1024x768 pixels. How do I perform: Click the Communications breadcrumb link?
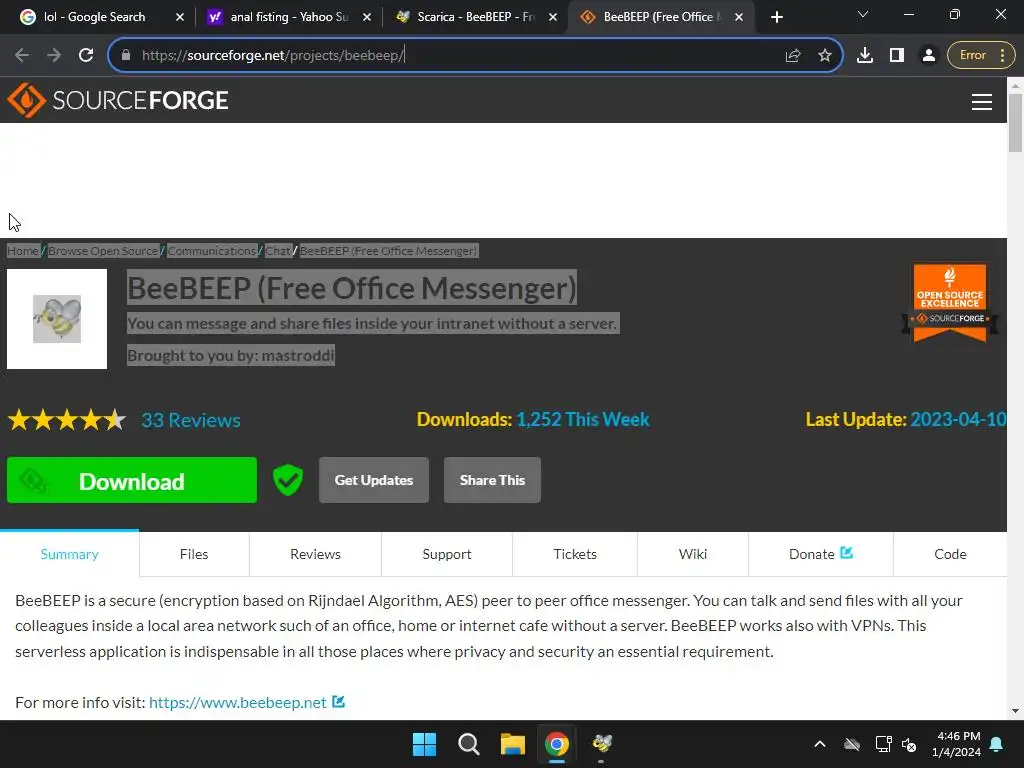212,251
